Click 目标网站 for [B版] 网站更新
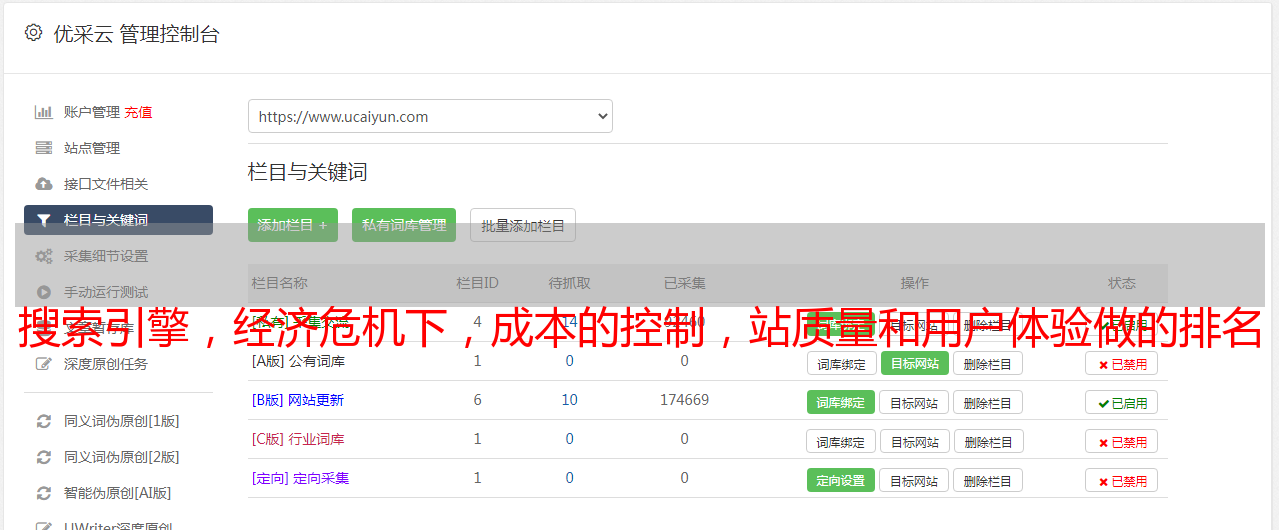Screen dimensions: 1279x530 click(914, 402)
